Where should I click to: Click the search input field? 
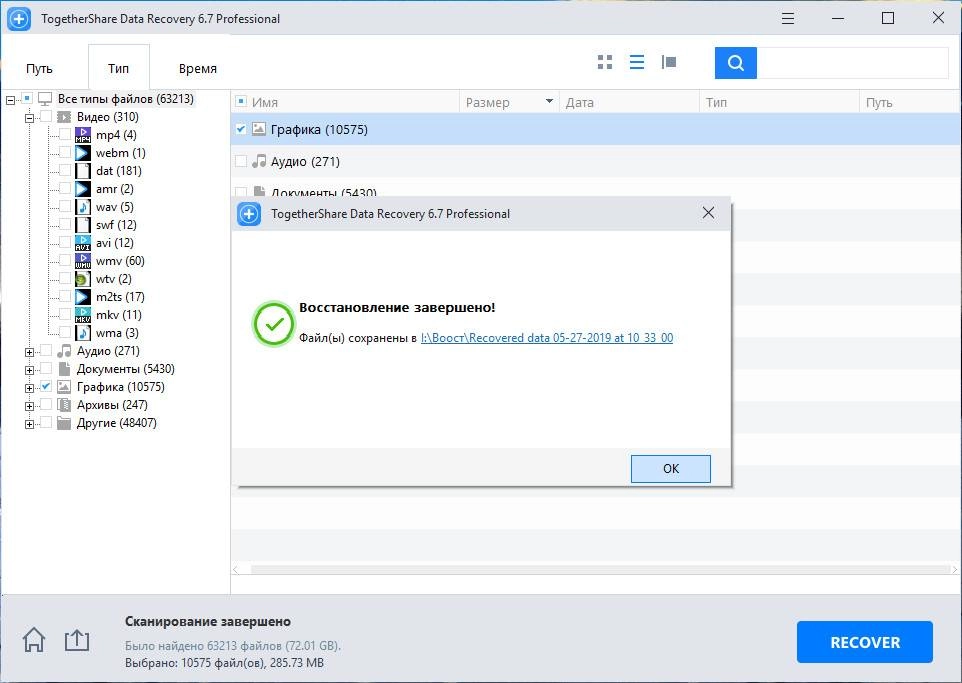[x=852, y=63]
